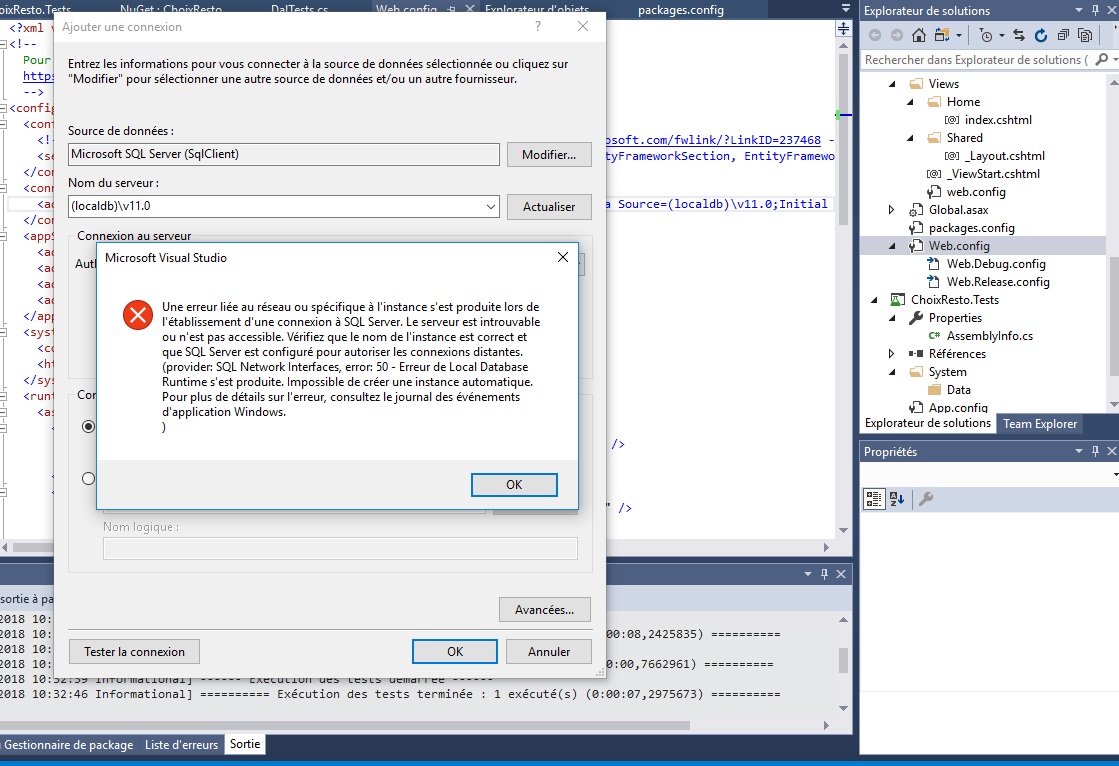The height and width of the screenshot is (766, 1119).
Task: Switch Properties panel to categorized view
Action: 875,498
